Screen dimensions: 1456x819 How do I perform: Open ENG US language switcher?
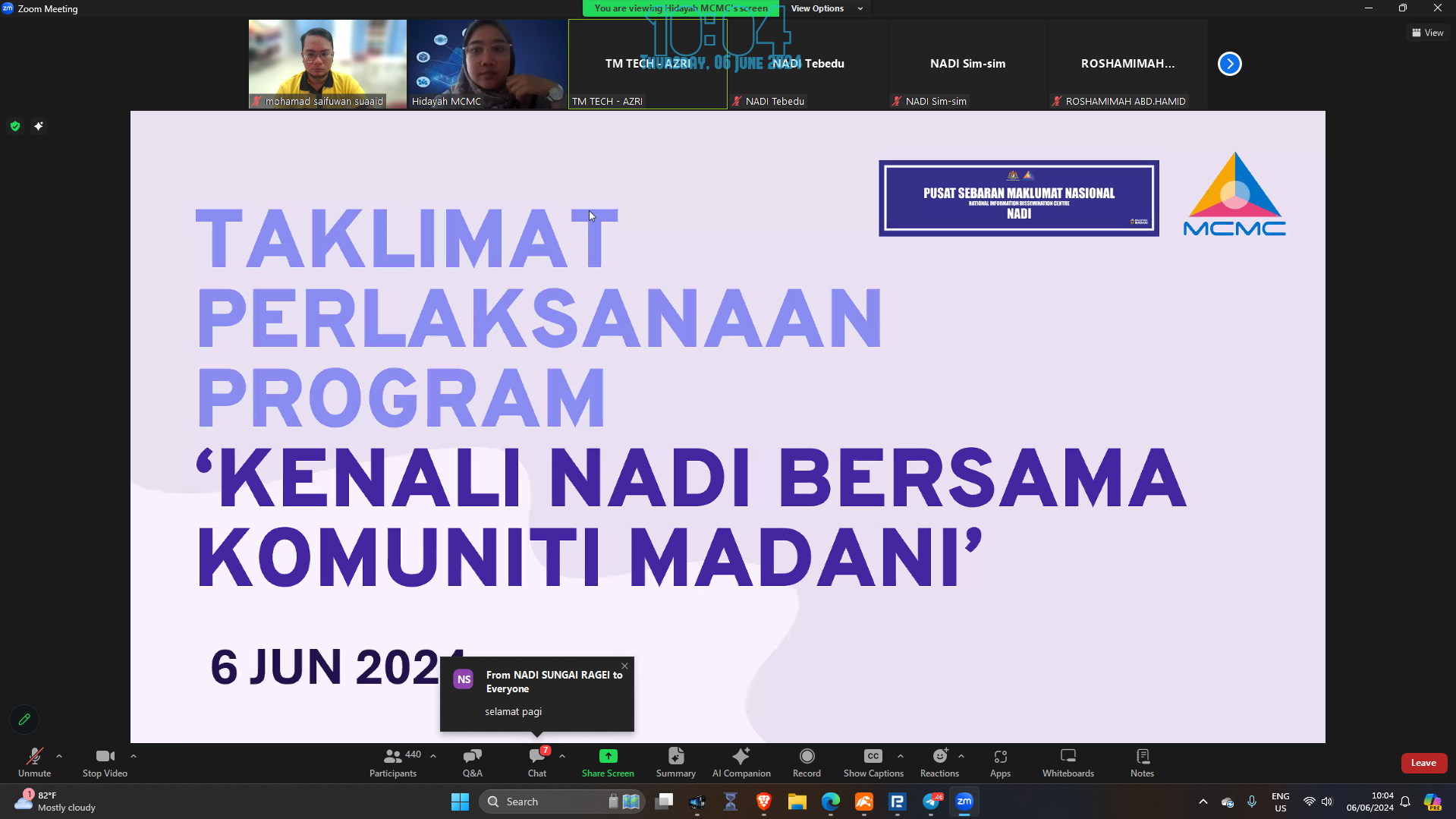click(1280, 802)
